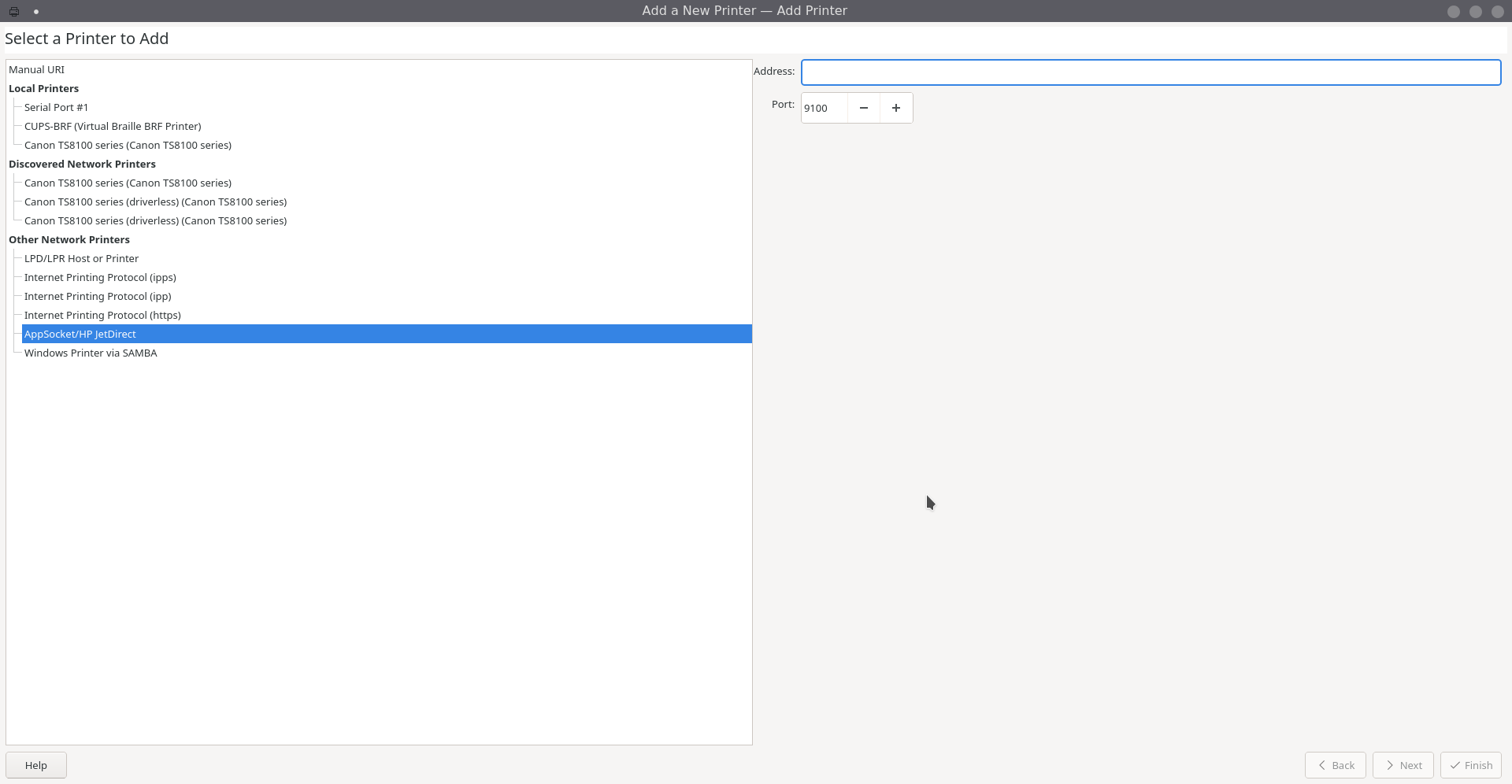Go Back to previous wizard page

[1336, 765]
